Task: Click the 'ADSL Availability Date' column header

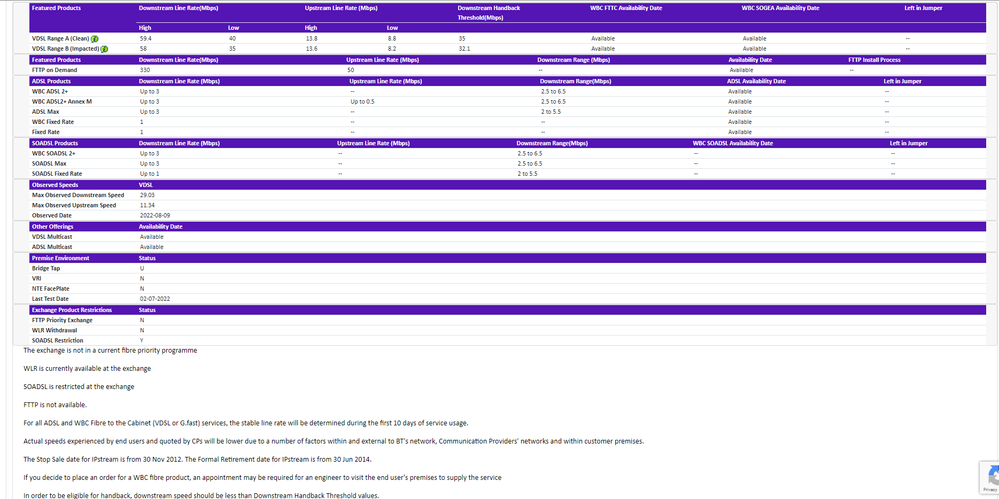Action: pos(756,82)
